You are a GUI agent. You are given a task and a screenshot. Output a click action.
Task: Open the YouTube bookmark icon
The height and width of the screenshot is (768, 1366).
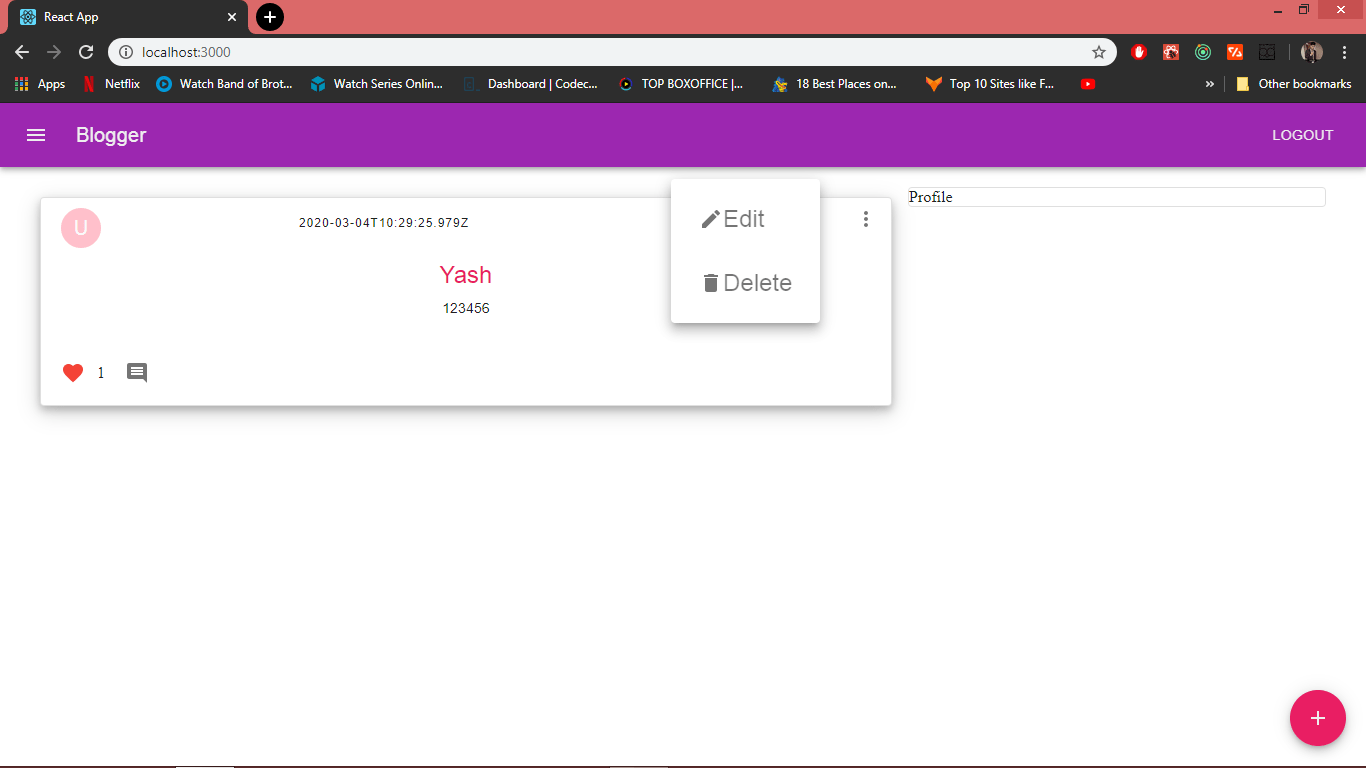[x=1088, y=84]
